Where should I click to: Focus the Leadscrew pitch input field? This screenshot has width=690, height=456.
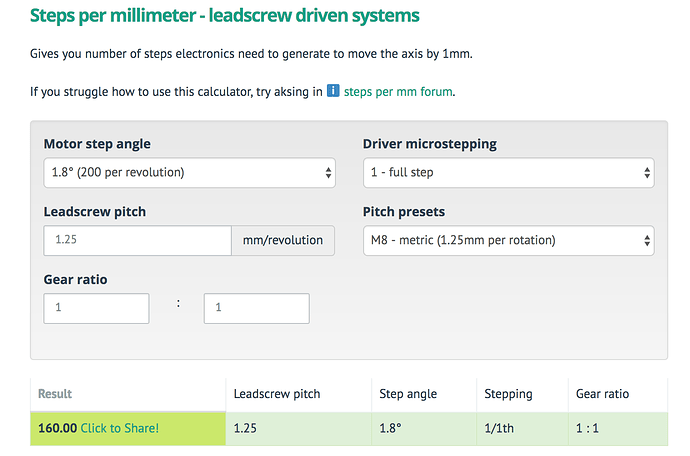(138, 240)
